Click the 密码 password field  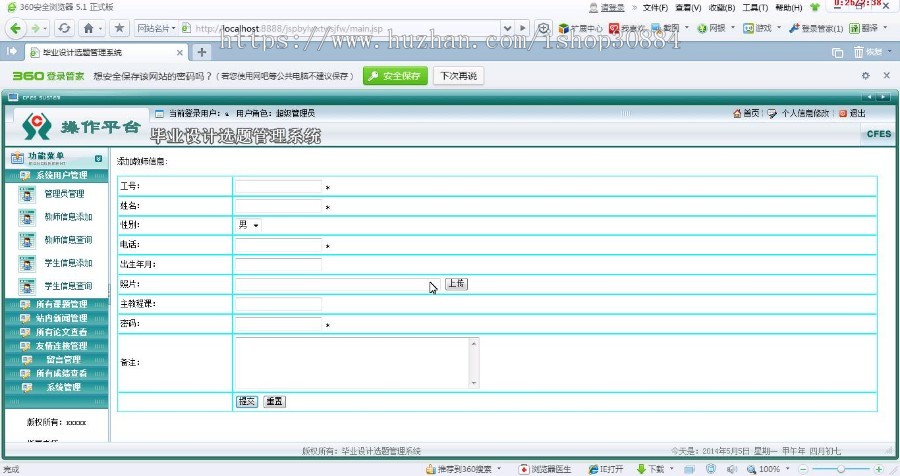click(278, 324)
